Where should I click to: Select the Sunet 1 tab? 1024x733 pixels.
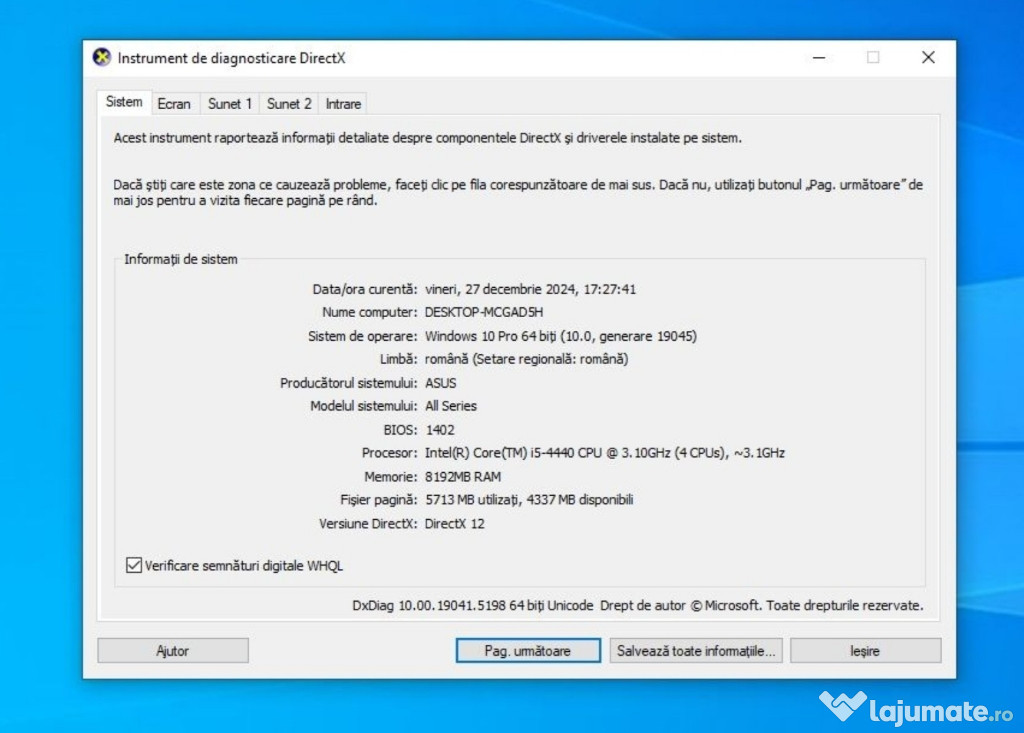click(229, 104)
